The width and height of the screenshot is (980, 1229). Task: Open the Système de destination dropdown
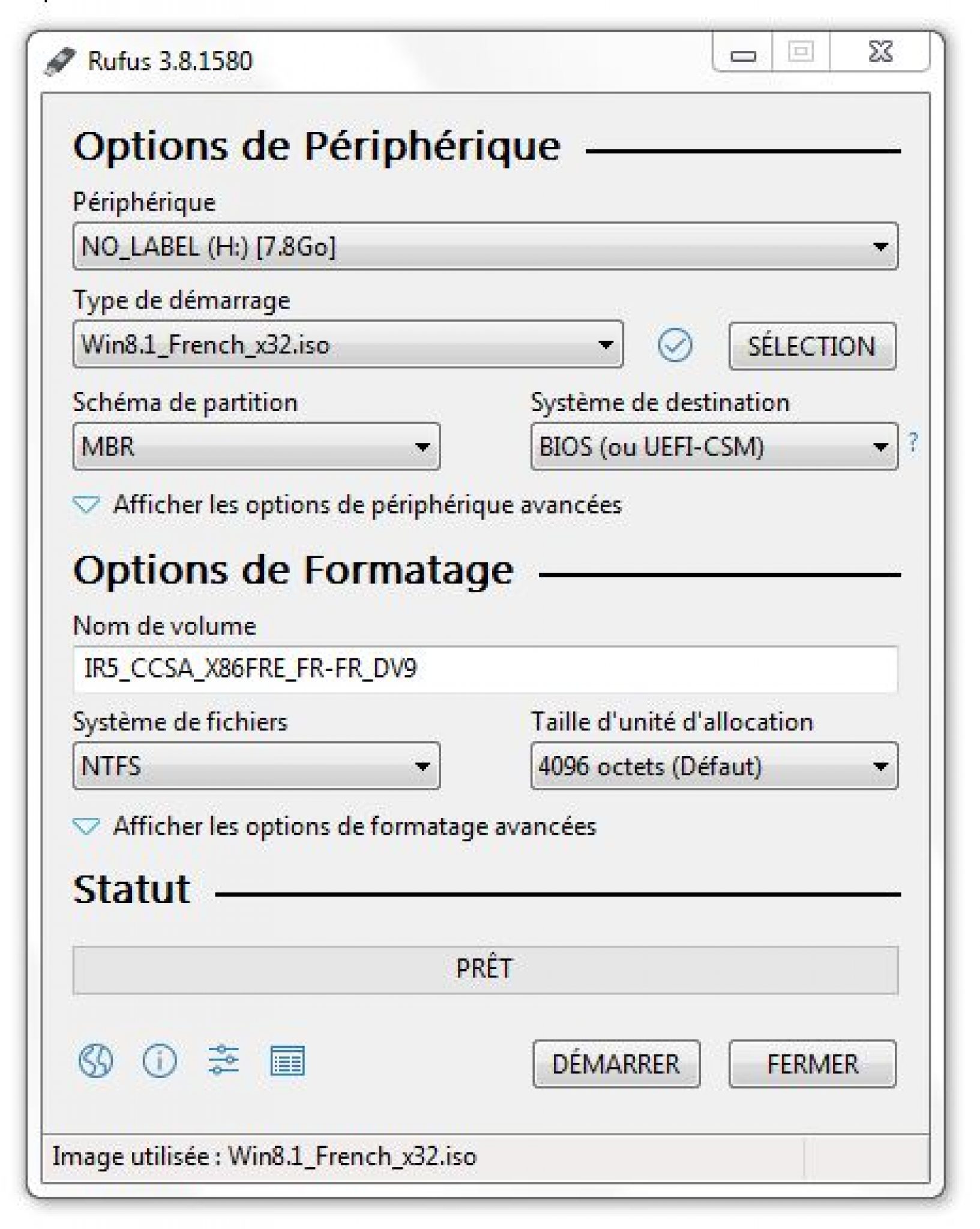(x=714, y=446)
